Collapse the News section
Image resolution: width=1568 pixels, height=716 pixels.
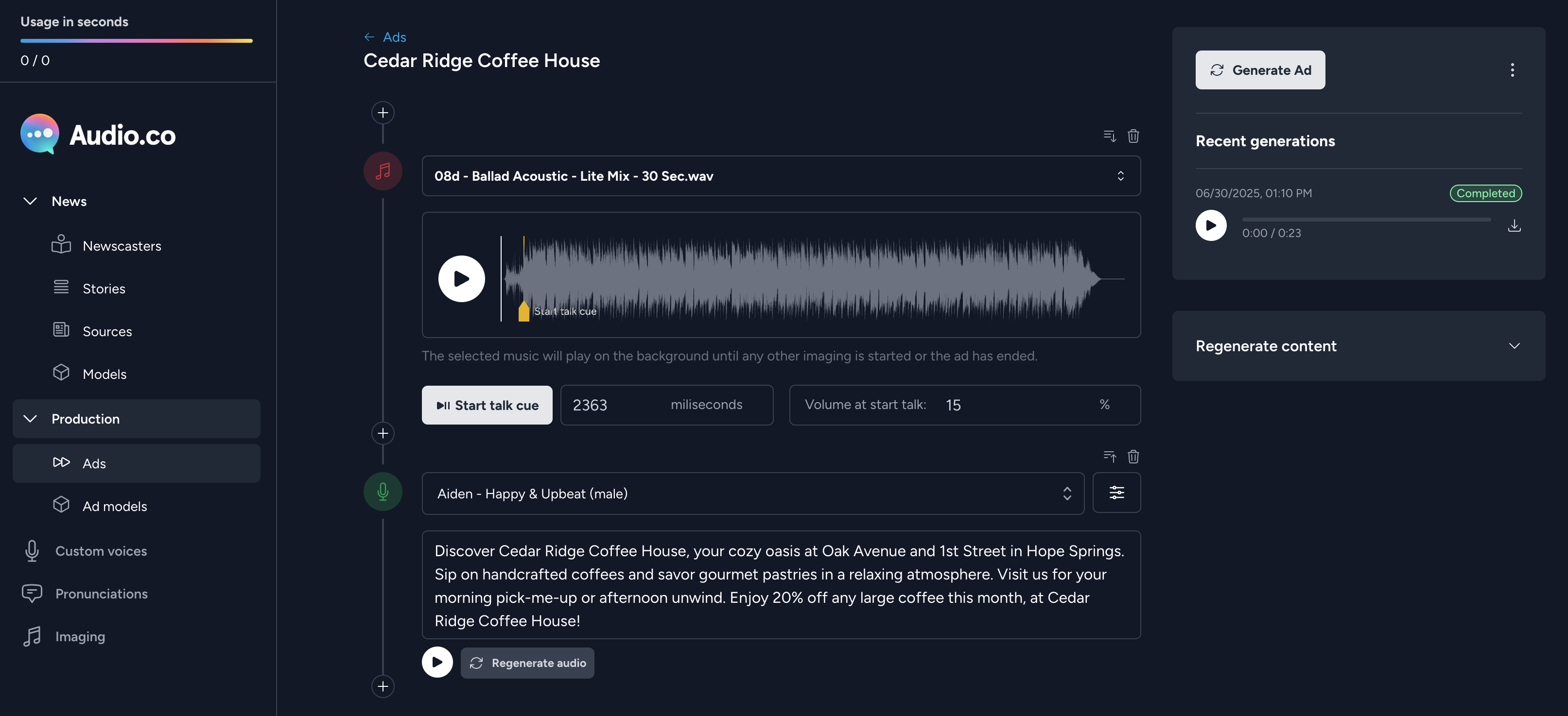click(30, 201)
